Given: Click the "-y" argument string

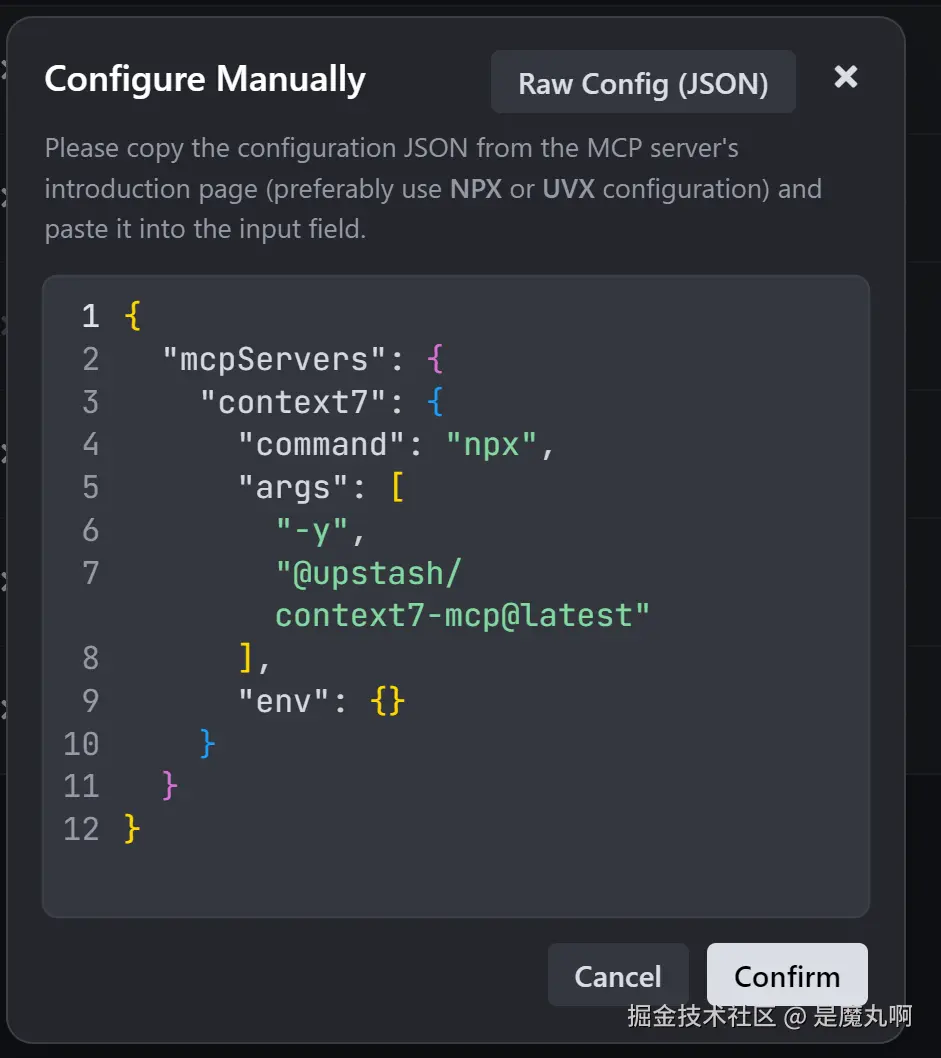Looking at the screenshot, I should pyautogui.click(x=313, y=530).
